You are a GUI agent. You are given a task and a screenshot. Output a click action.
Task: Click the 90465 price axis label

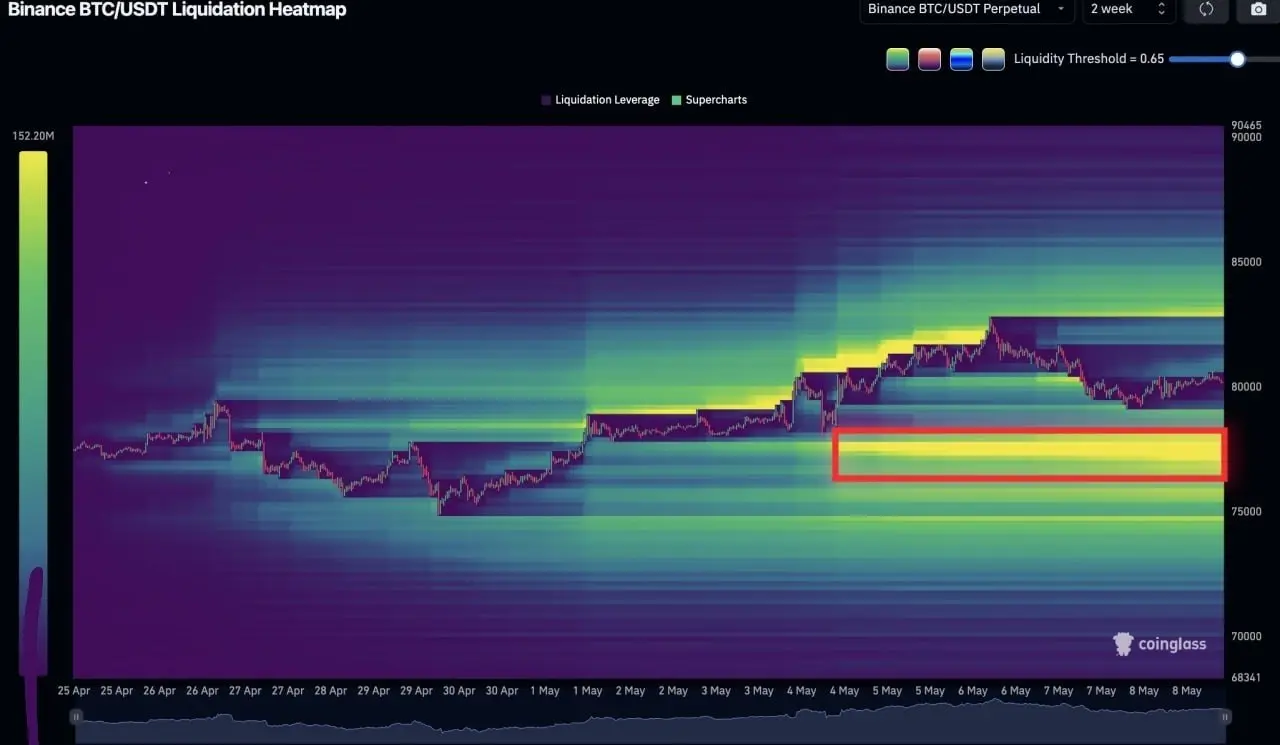click(x=1248, y=126)
